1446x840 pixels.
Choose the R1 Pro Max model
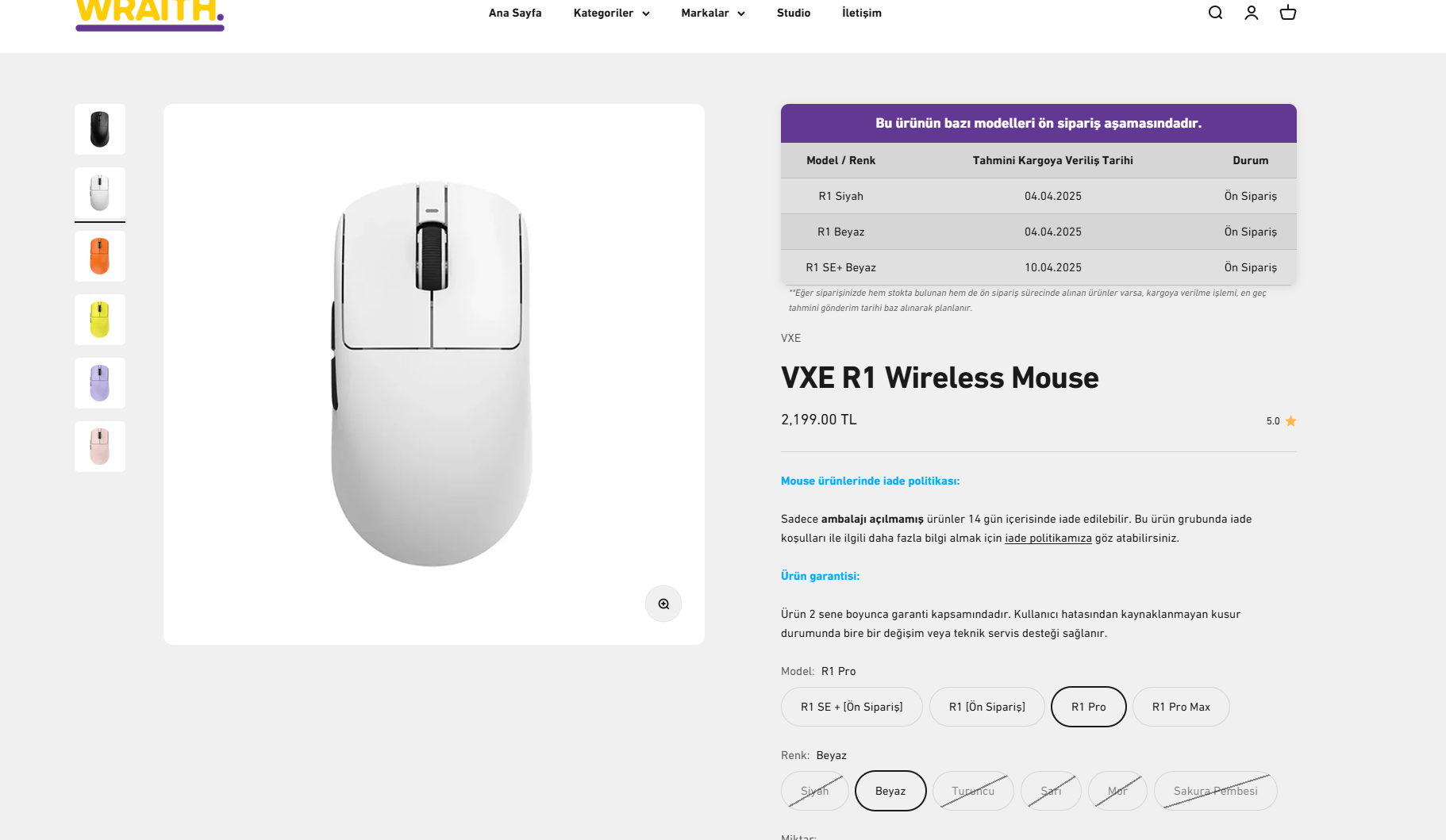click(1181, 707)
